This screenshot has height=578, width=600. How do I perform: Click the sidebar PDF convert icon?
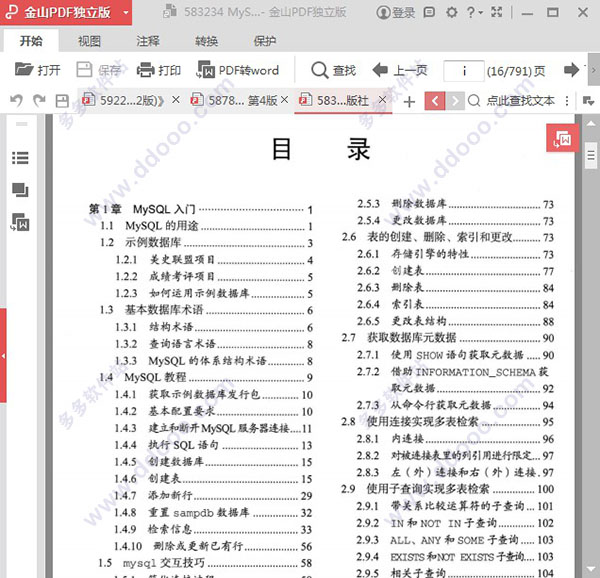click(20, 222)
